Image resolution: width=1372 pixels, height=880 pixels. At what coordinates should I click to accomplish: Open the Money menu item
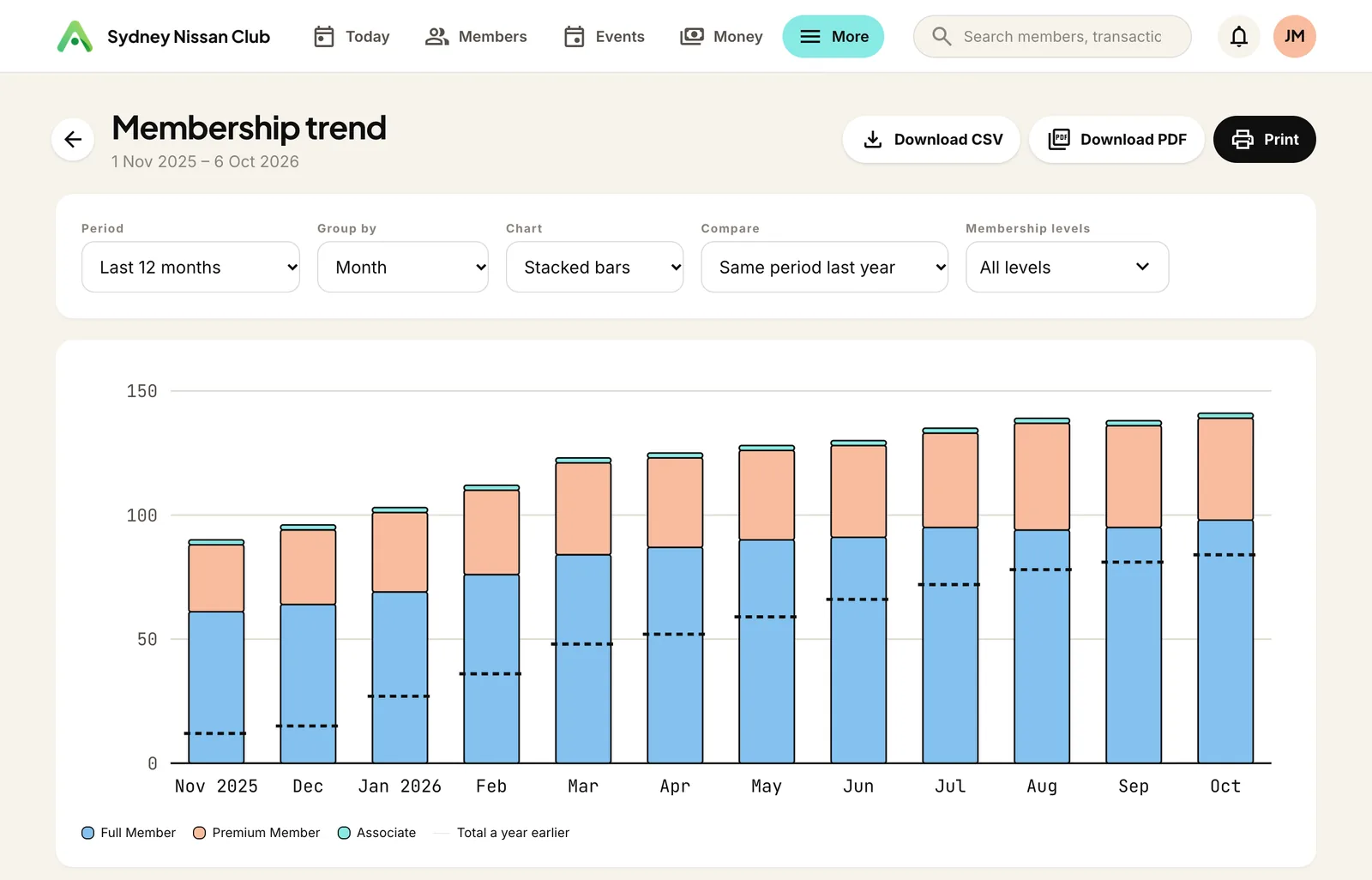721,37
